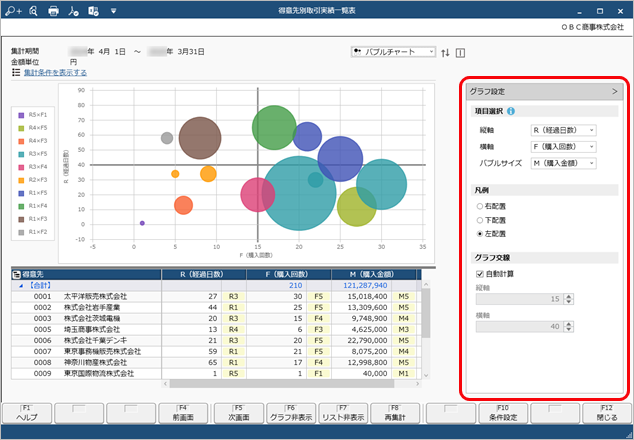Click the green bubble in the chart
The width and height of the screenshot is (634, 440).
274,127
